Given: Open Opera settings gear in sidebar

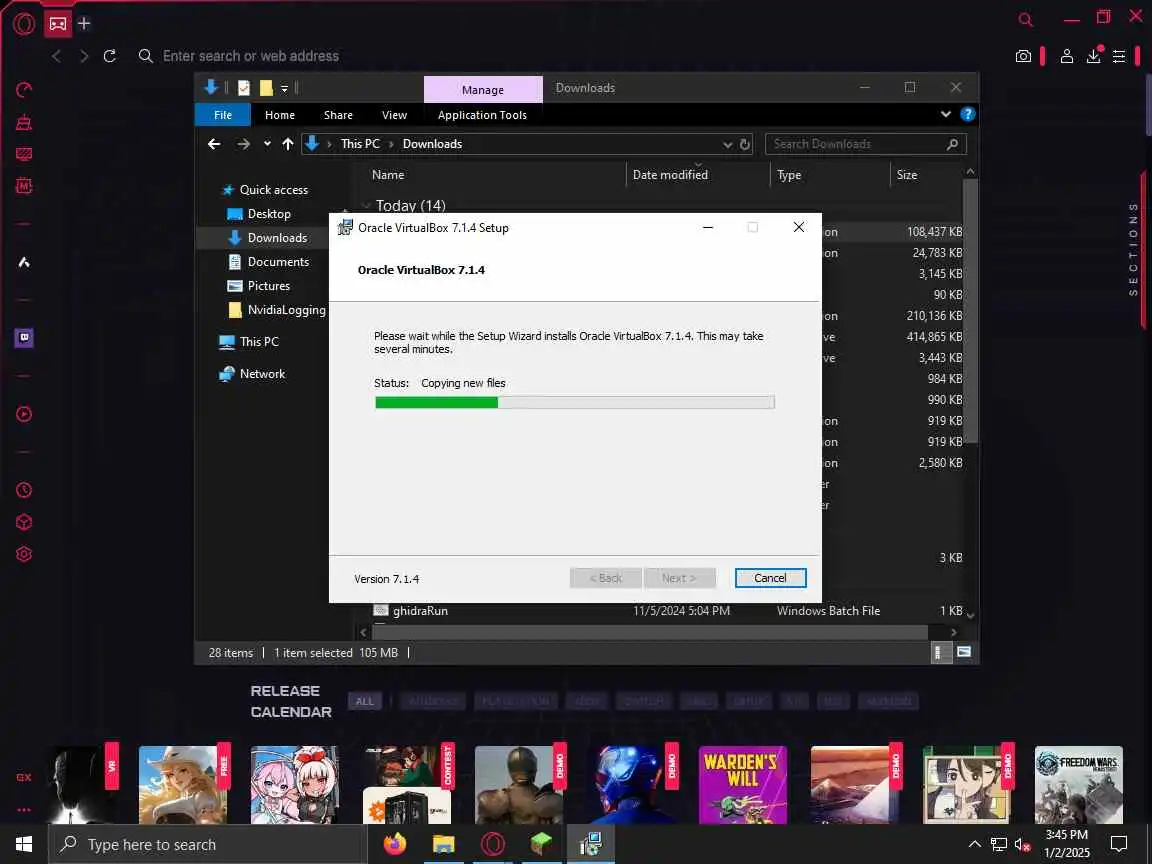Looking at the screenshot, I should click(24, 554).
